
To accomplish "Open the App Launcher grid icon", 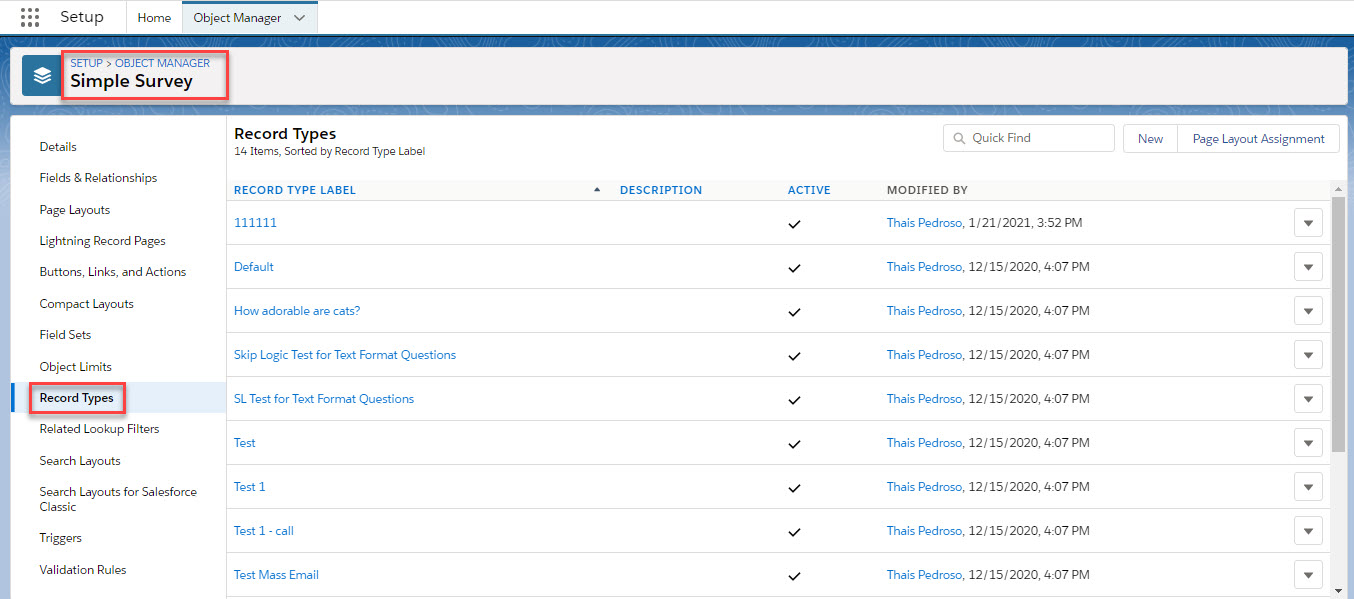I will click(30, 17).
